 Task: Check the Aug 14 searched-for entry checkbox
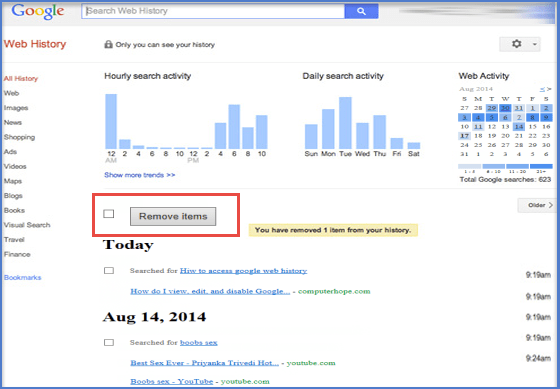(x=109, y=342)
